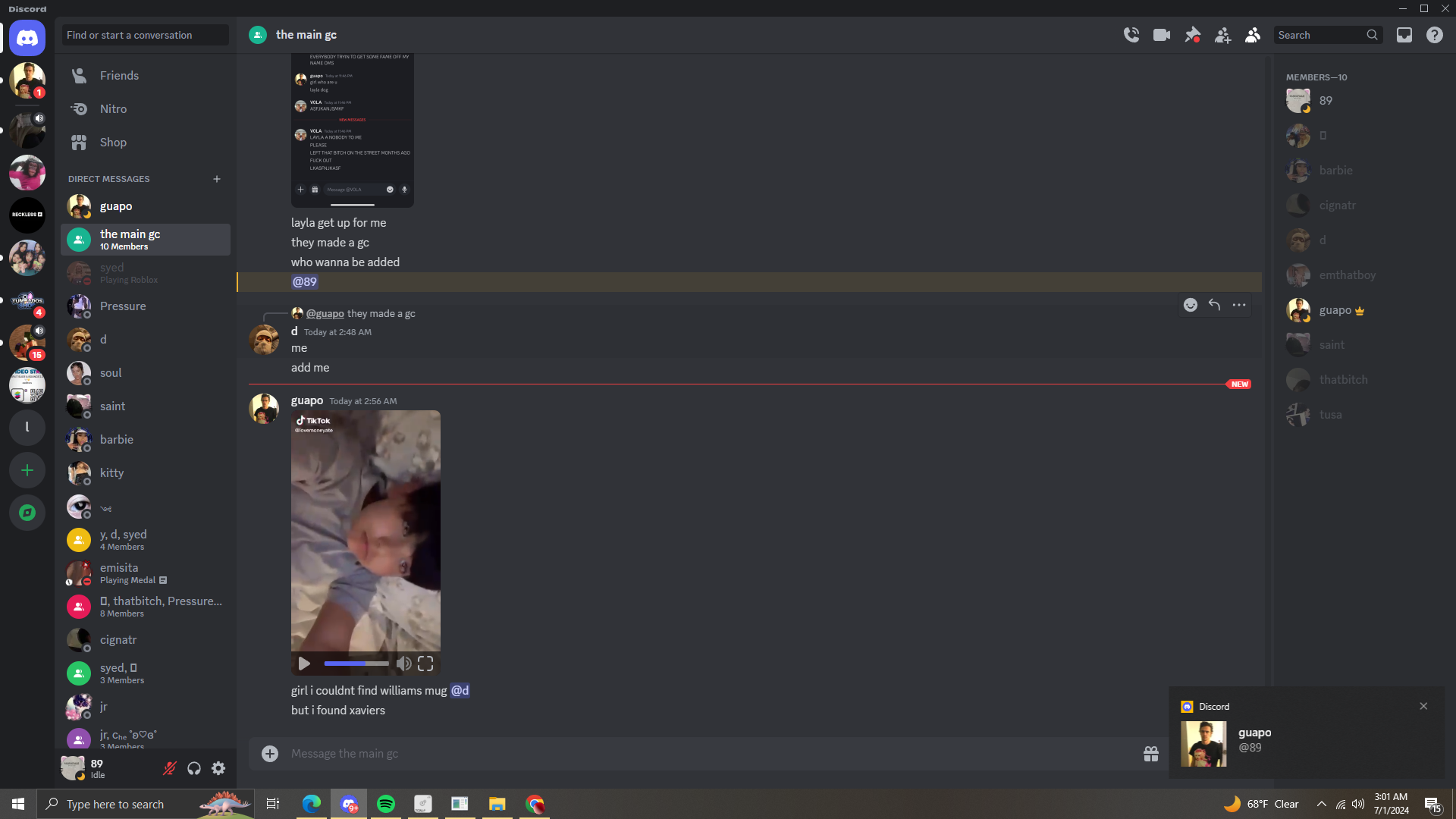
Task: Open the cignatr direct message
Action: click(x=146, y=640)
